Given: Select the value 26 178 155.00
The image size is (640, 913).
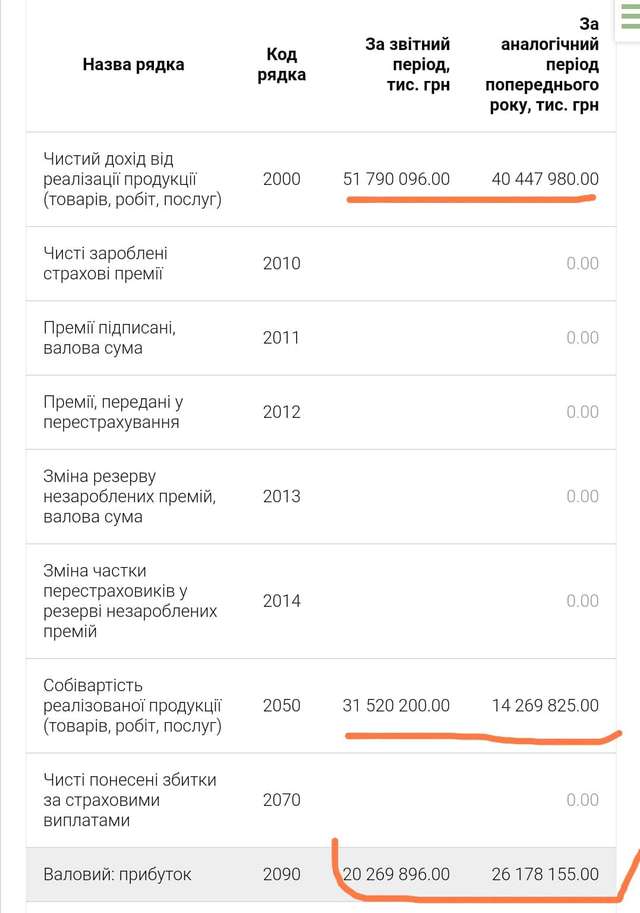Looking at the screenshot, I should (x=545, y=875).
